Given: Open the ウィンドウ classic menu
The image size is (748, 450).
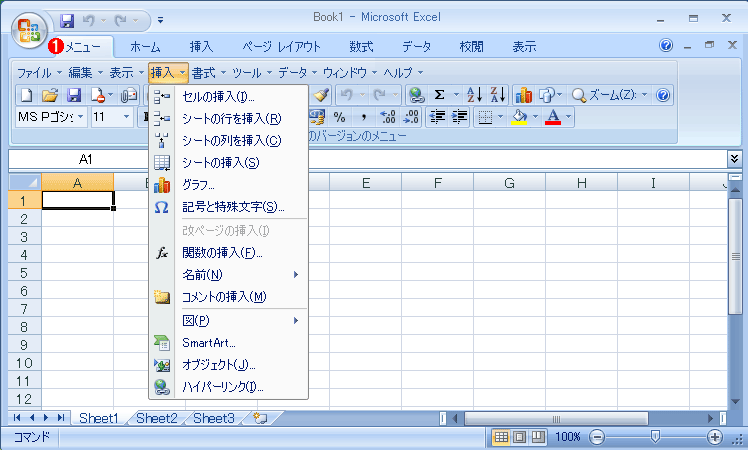Looking at the screenshot, I should [350, 73].
